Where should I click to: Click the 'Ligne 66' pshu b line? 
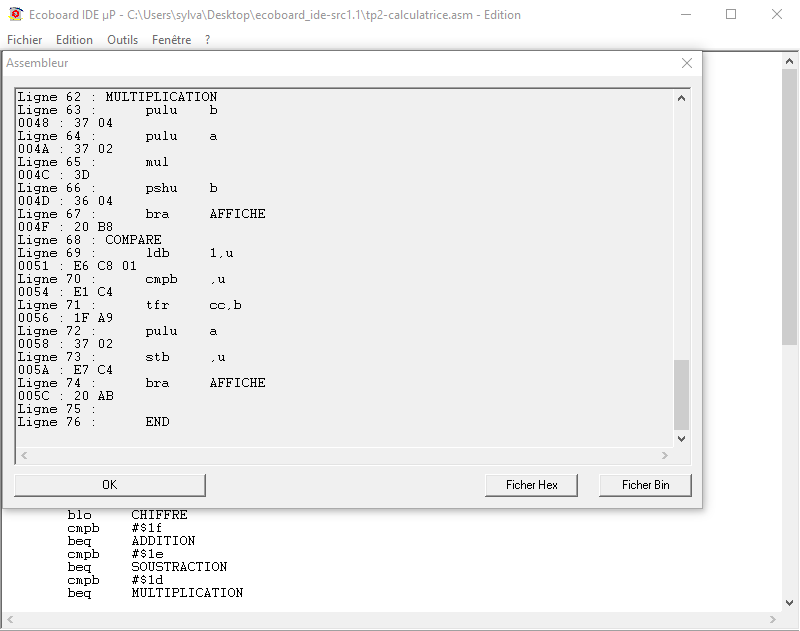tap(118, 188)
